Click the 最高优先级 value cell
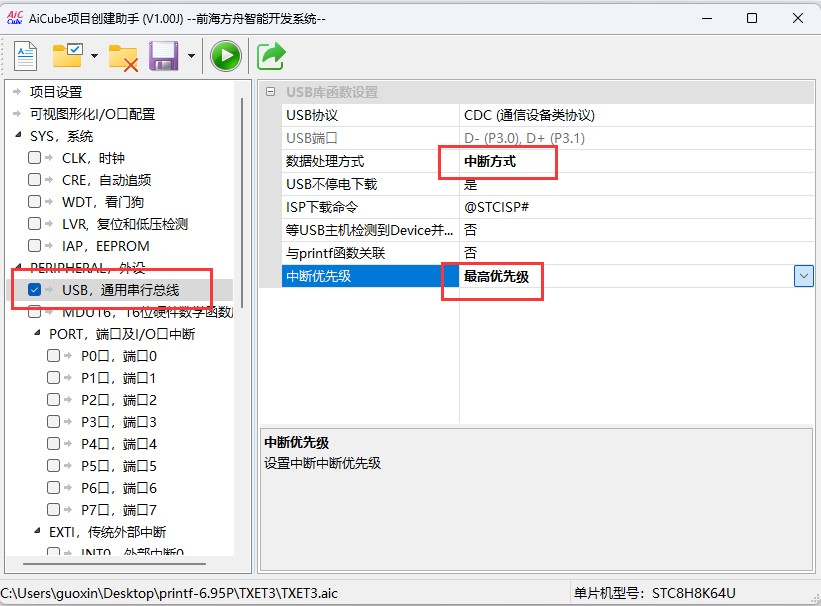821x606 pixels. (x=627, y=276)
